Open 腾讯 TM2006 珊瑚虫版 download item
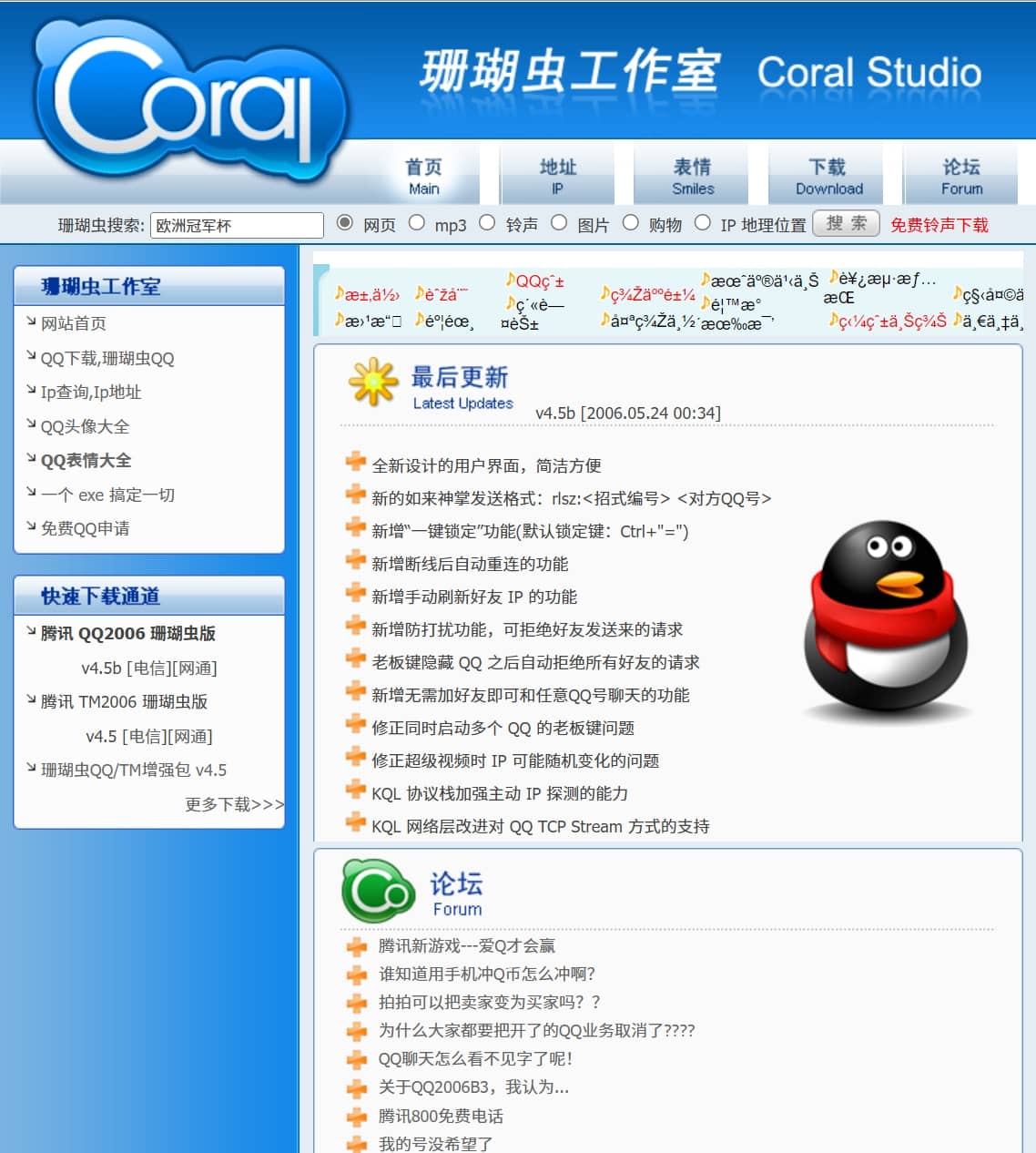 point(124,701)
